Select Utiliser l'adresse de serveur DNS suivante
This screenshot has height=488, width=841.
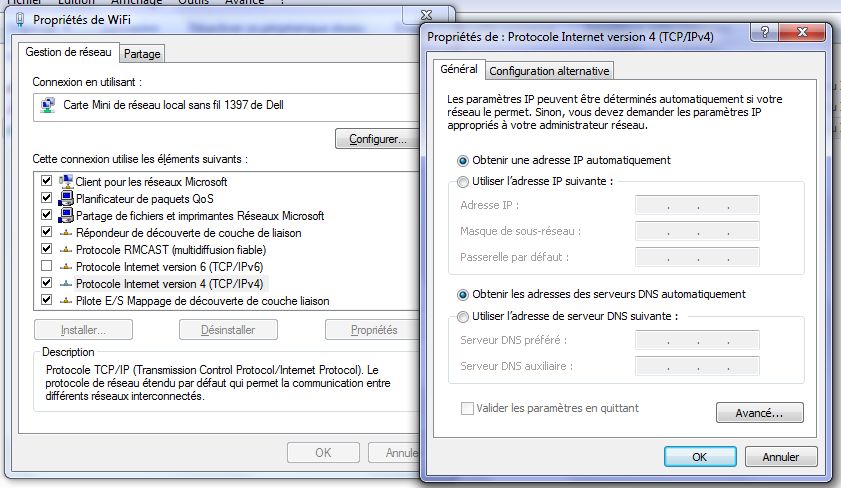[462, 317]
